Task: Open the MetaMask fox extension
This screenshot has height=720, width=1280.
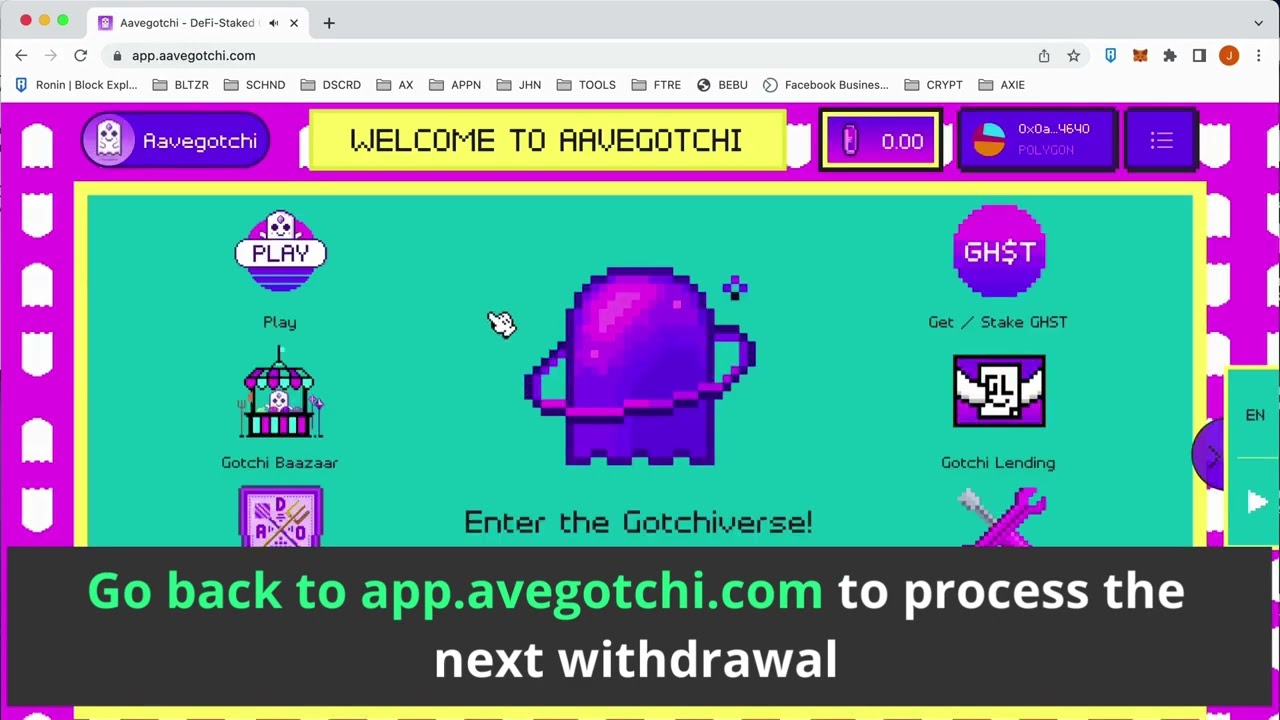Action: 1140,56
